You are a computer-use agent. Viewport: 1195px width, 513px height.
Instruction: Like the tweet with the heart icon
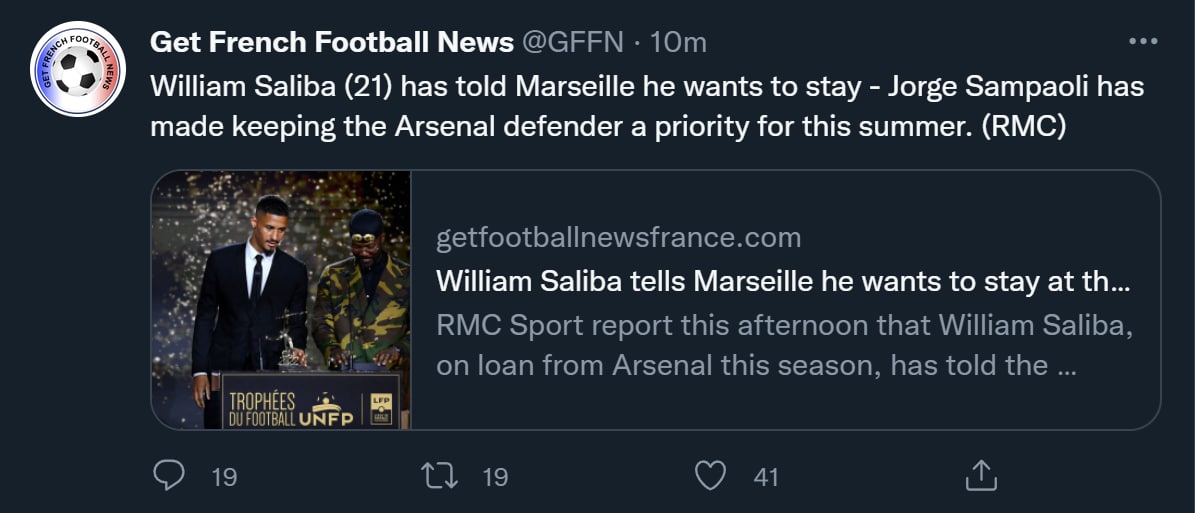click(x=710, y=475)
